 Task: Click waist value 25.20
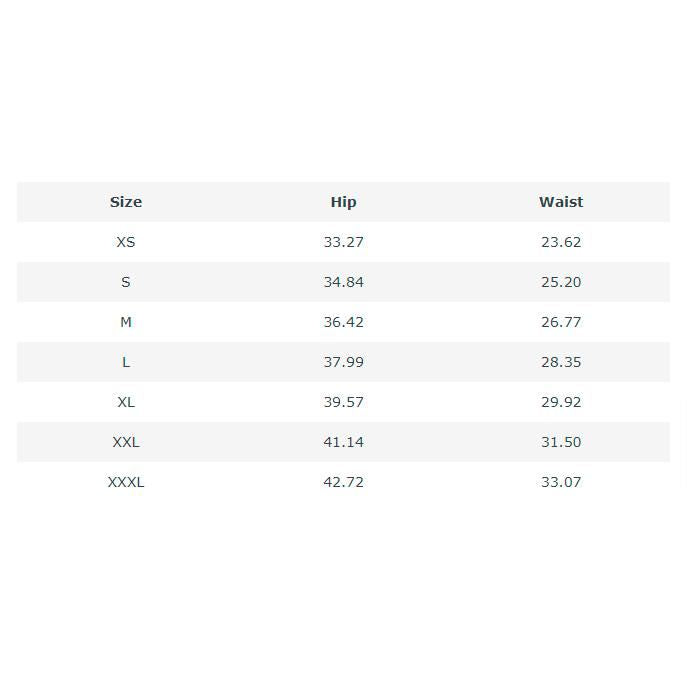pyautogui.click(x=561, y=282)
